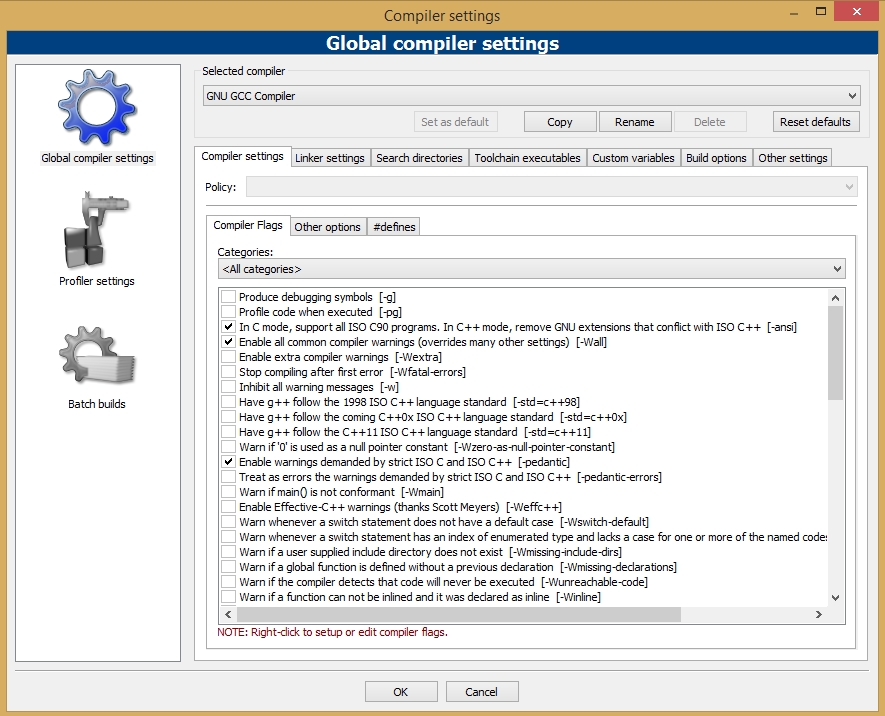This screenshot has height=716, width=885.
Task: Check the -Wmissing-declarations warning option
Action: click(x=228, y=567)
